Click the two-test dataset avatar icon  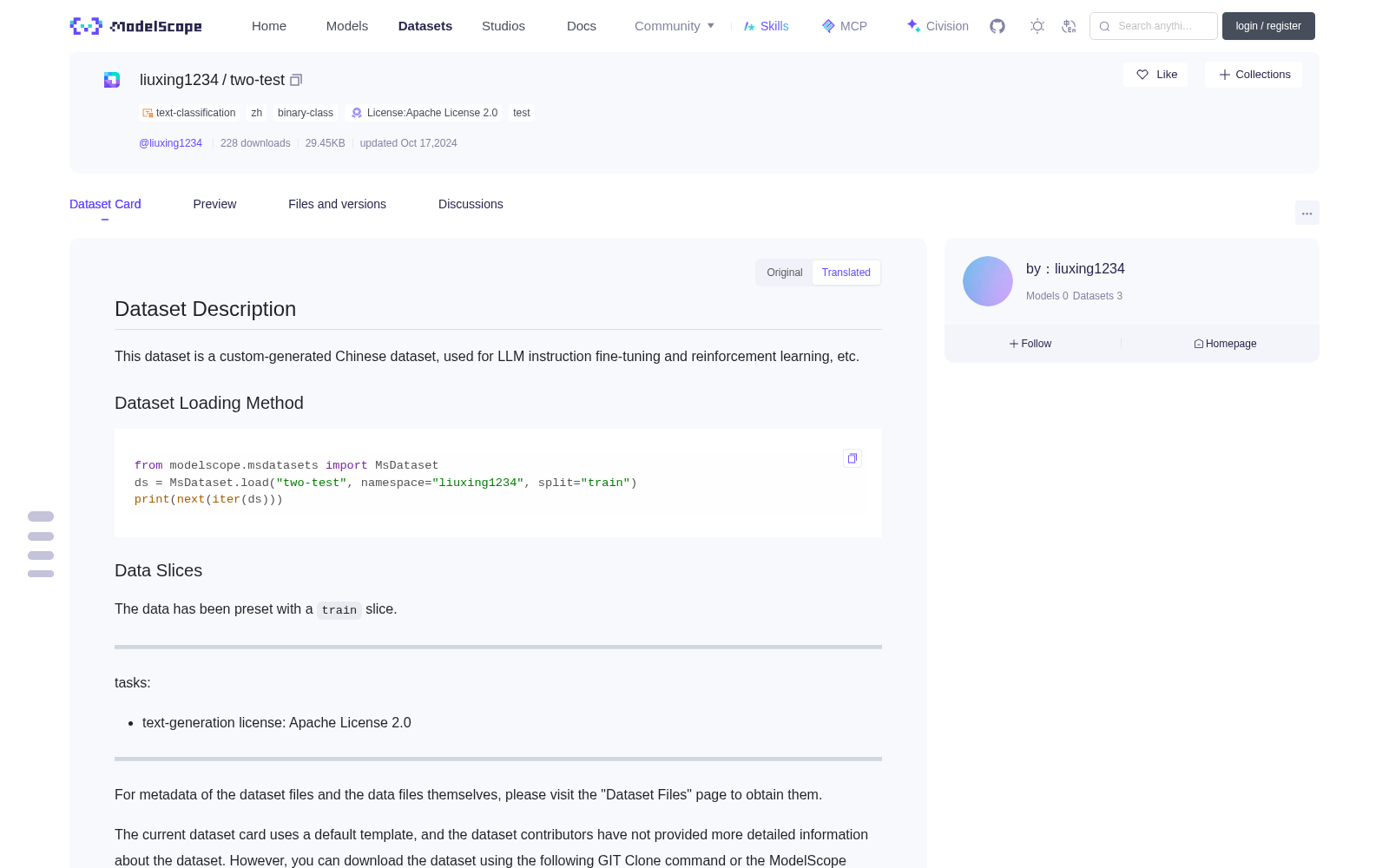pos(112,80)
